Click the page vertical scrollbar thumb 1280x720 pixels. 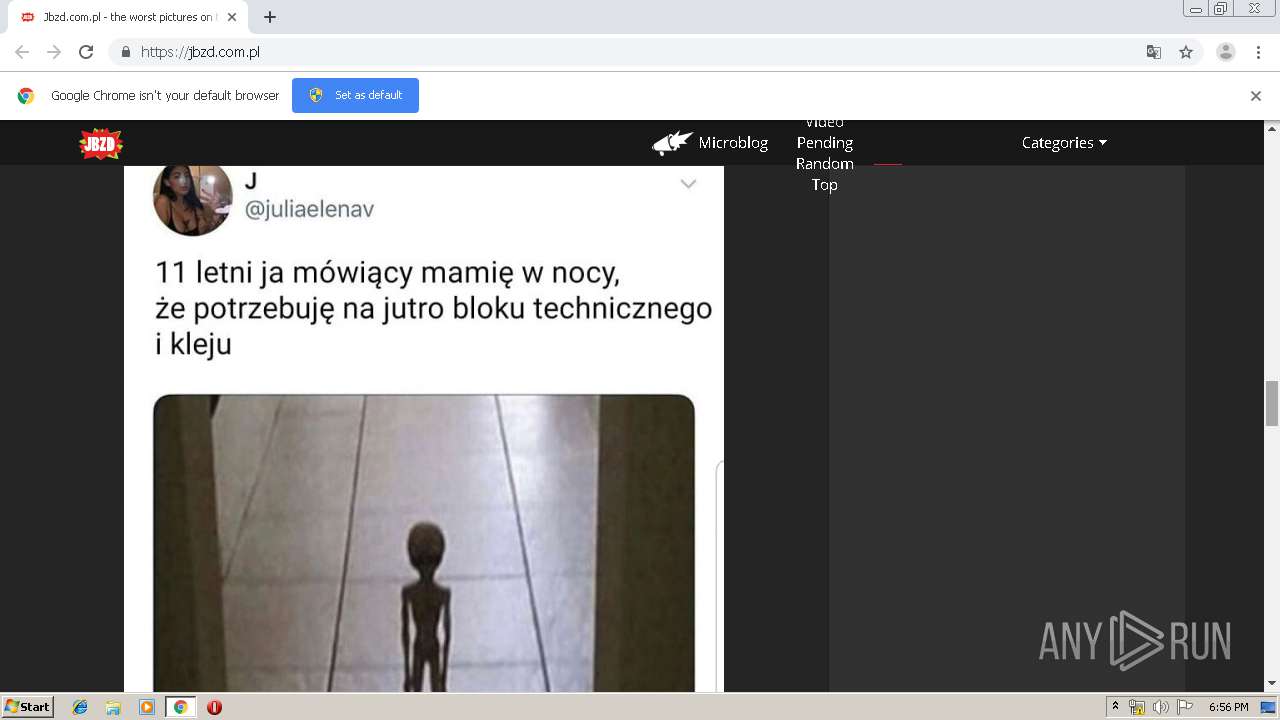1272,403
